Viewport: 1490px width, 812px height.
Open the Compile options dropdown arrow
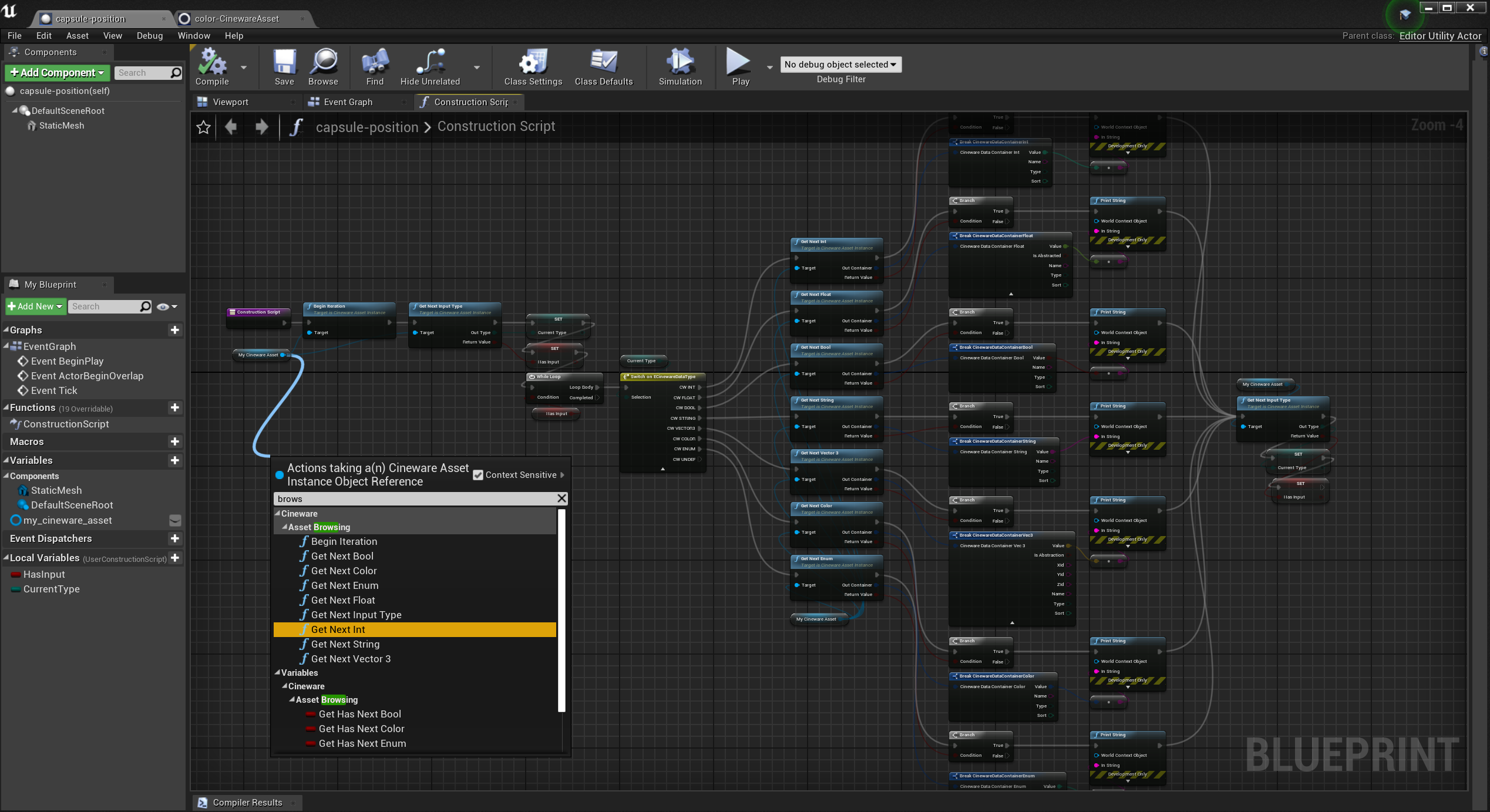(244, 68)
